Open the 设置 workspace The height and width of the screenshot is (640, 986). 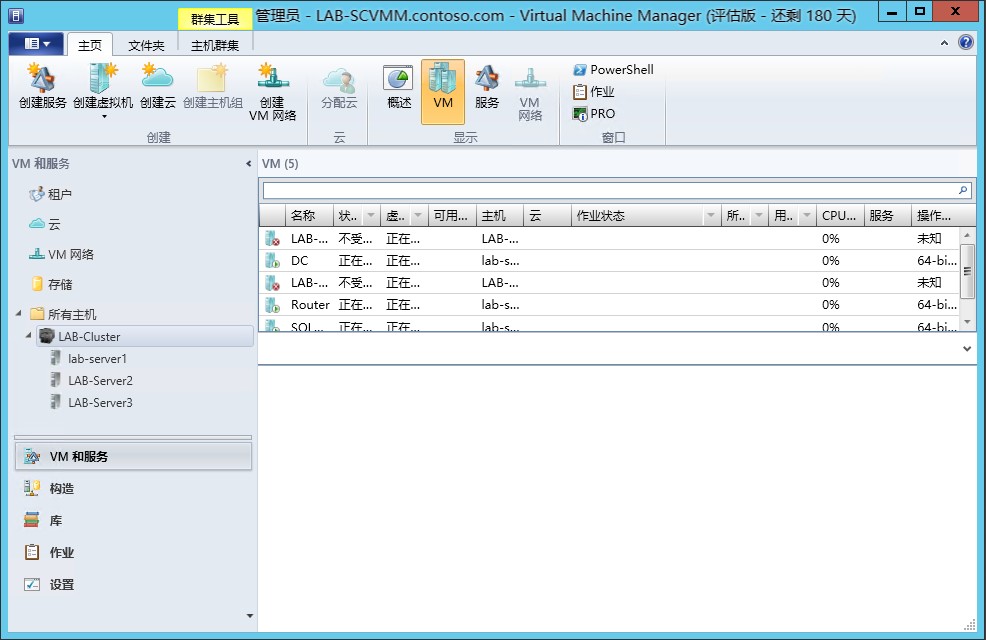click(133, 585)
